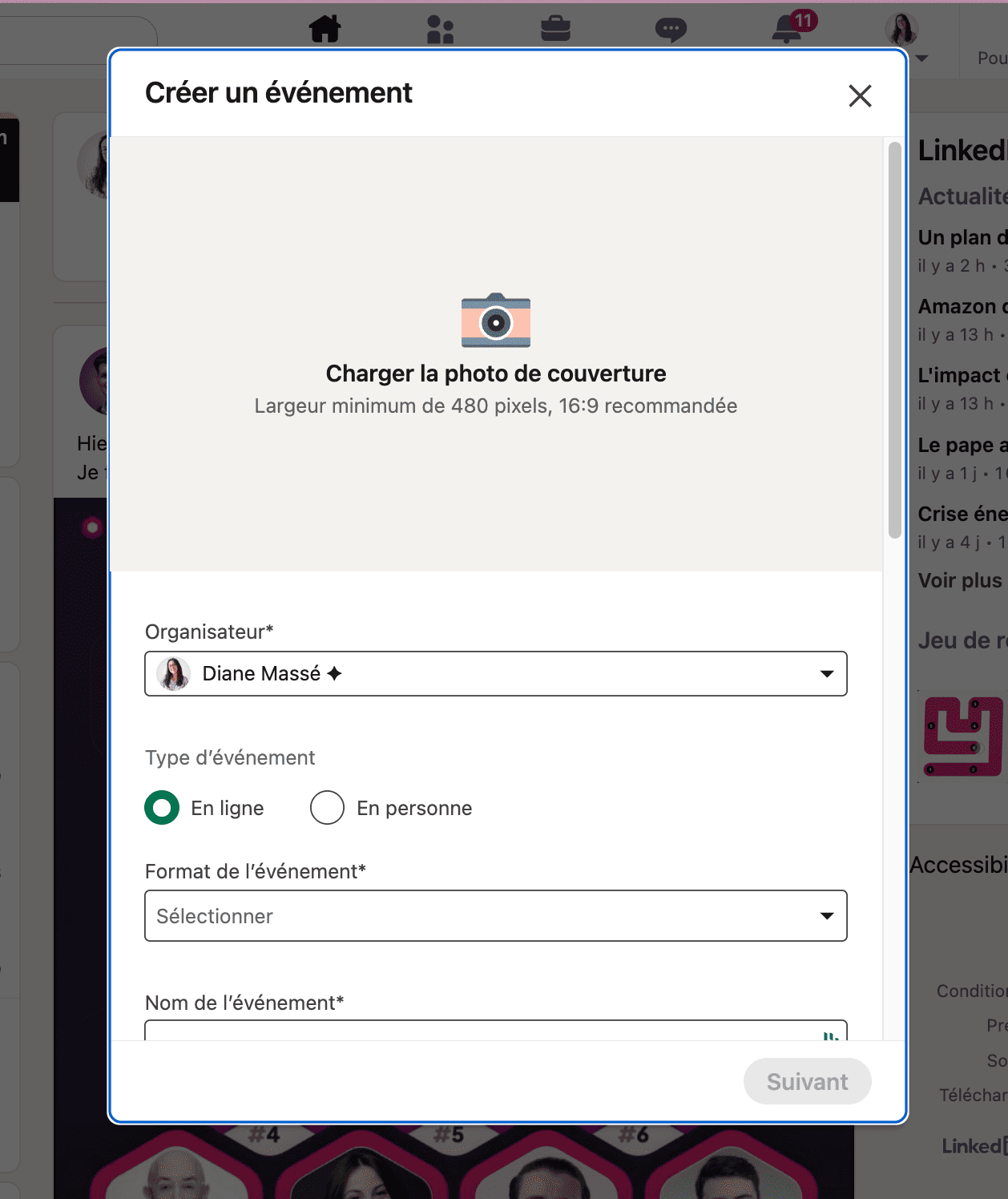Click the Voir plus news link
Screen dimensions: 1008x1199
coord(960,580)
